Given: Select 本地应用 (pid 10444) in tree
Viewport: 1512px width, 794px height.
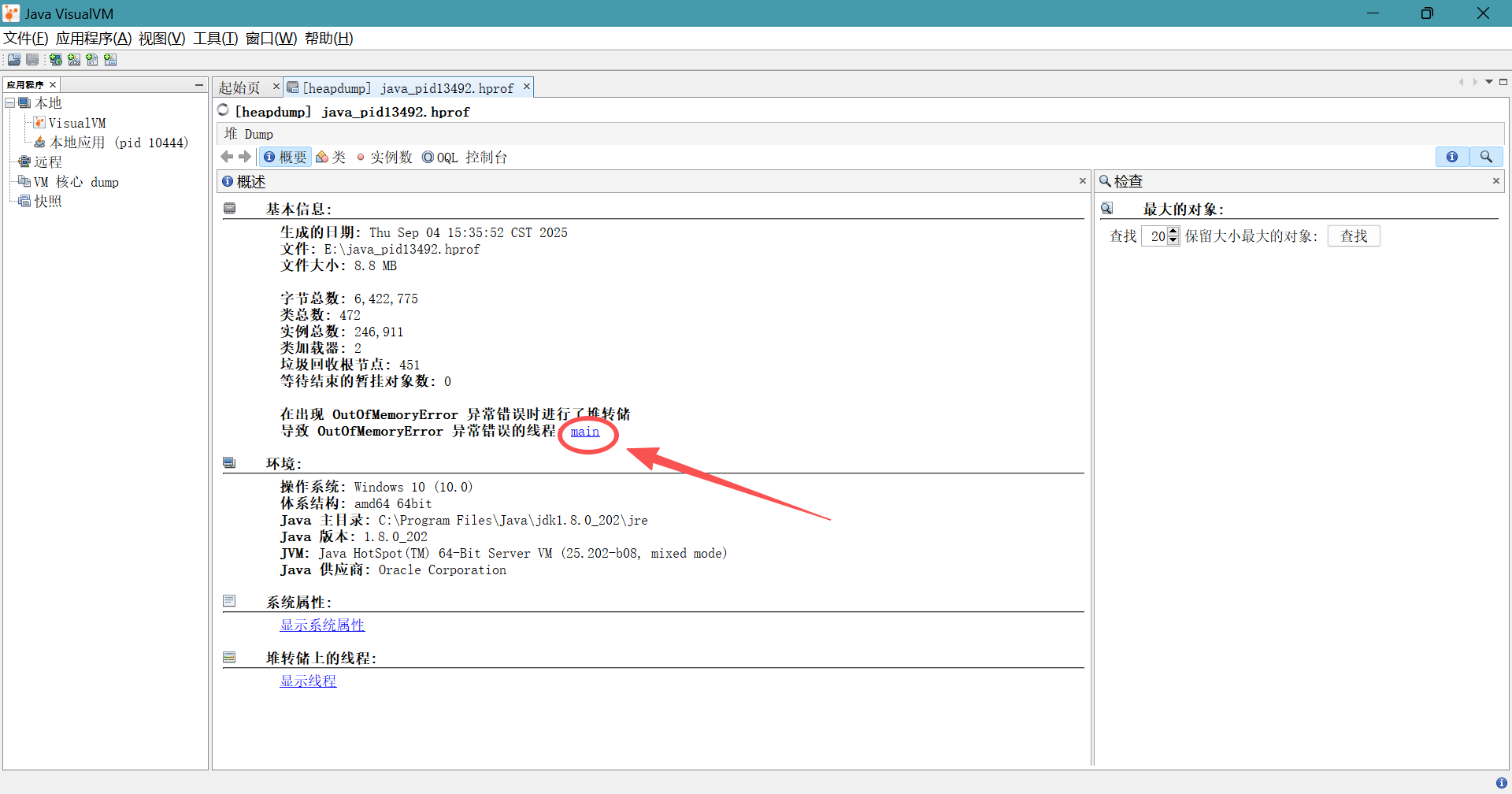Looking at the screenshot, I should tap(111, 143).
